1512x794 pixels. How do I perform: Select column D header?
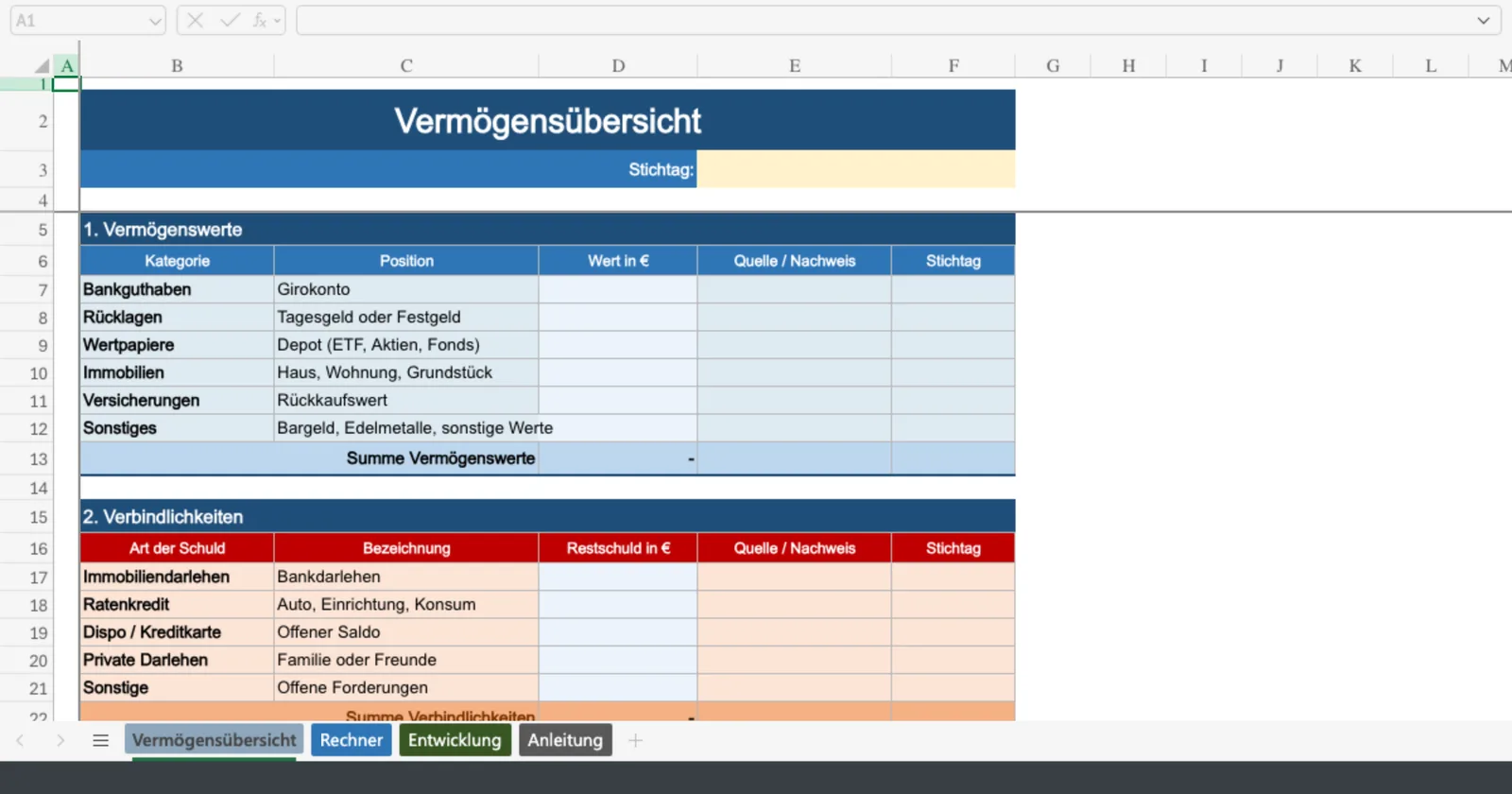(618, 65)
